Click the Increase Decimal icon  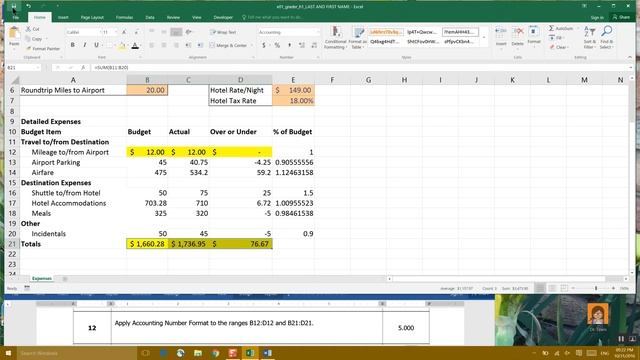tap(302, 45)
